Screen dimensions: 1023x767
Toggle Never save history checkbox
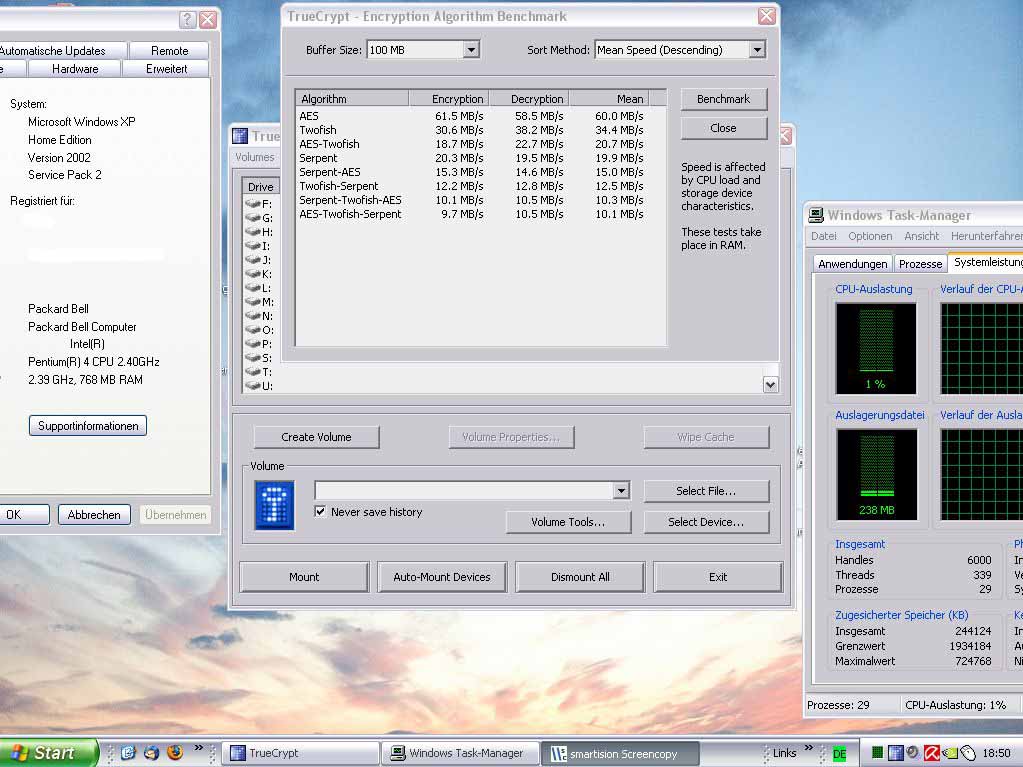[x=320, y=511]
